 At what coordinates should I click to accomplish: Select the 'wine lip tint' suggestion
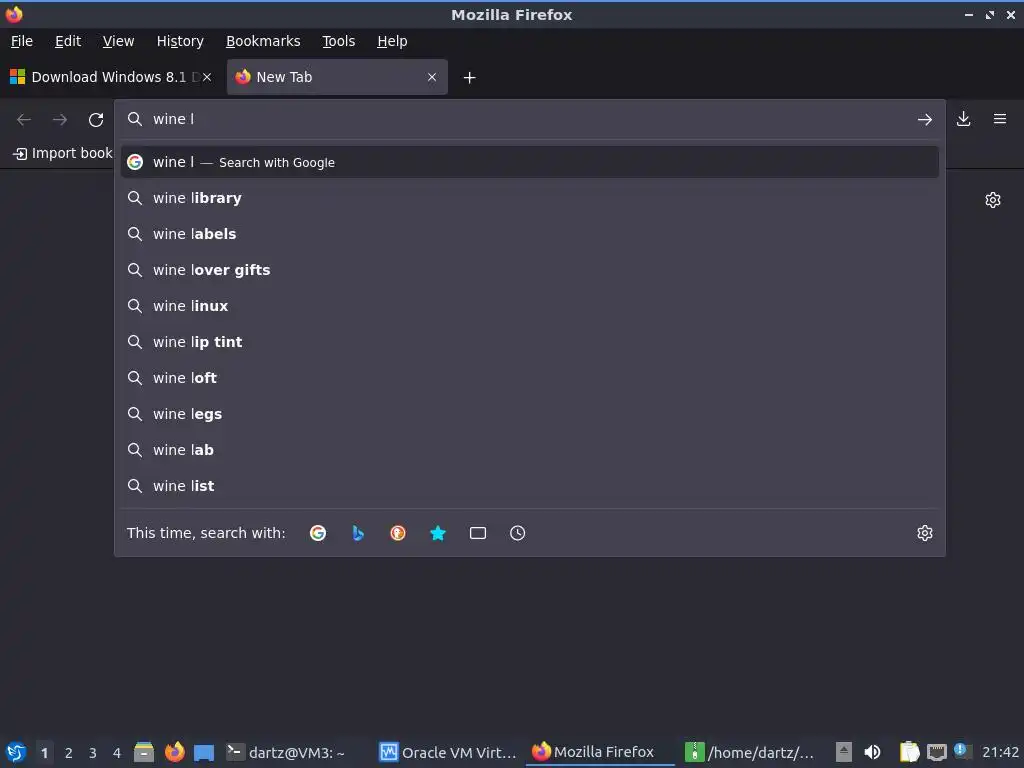click(x=530, y=342)
